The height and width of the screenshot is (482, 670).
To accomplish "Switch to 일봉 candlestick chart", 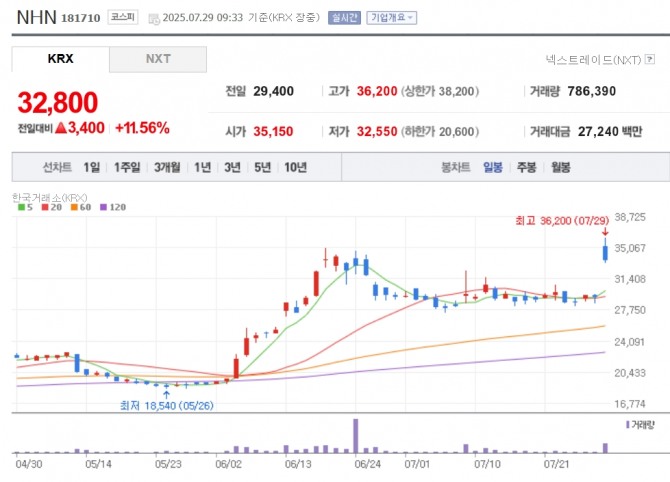I will point(493,167).
